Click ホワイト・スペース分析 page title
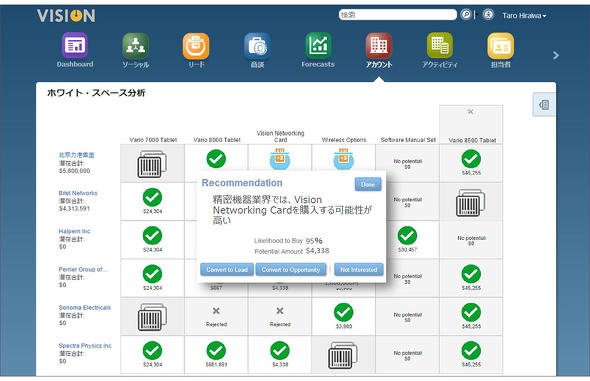590x381 pixels. point(96,93)
